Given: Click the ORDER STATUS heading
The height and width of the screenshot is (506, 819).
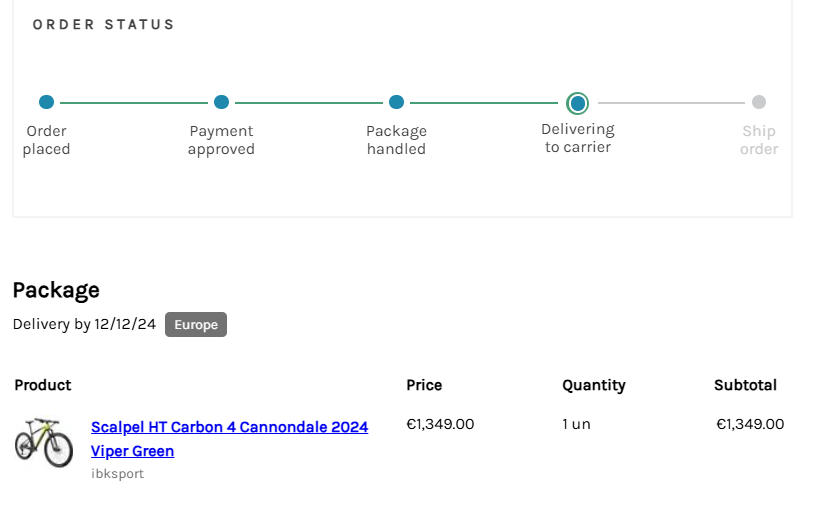Looking at the screenshot, I should [103, 24].
